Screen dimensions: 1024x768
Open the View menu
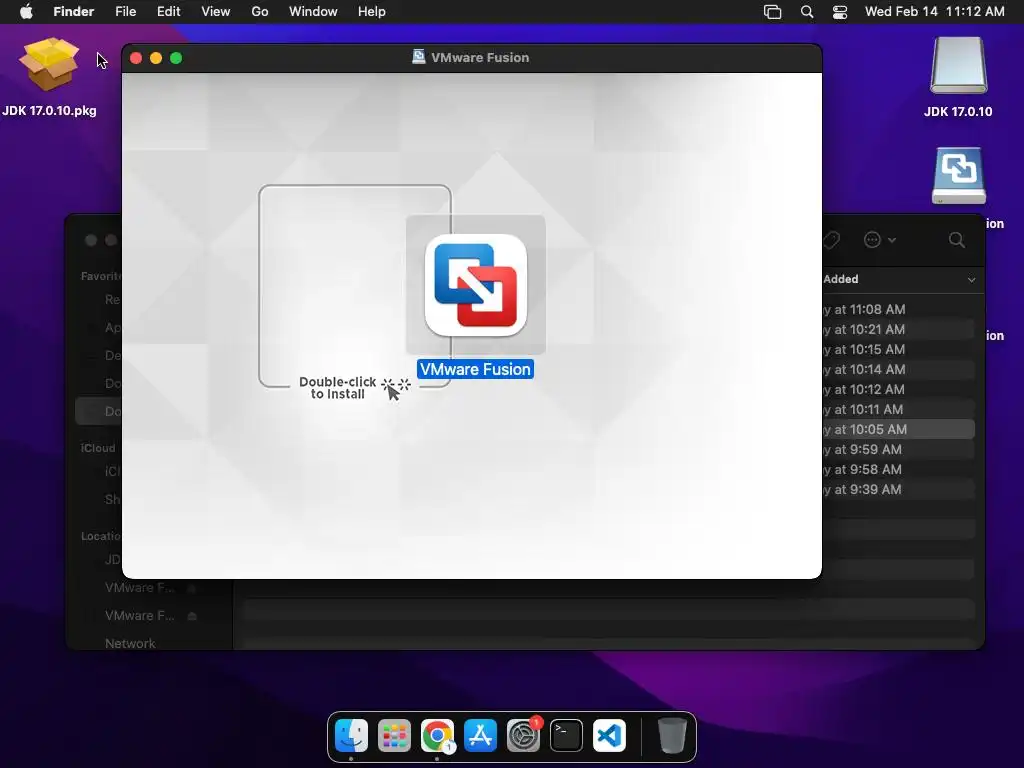pyautogui.click(x=216, y=12)
